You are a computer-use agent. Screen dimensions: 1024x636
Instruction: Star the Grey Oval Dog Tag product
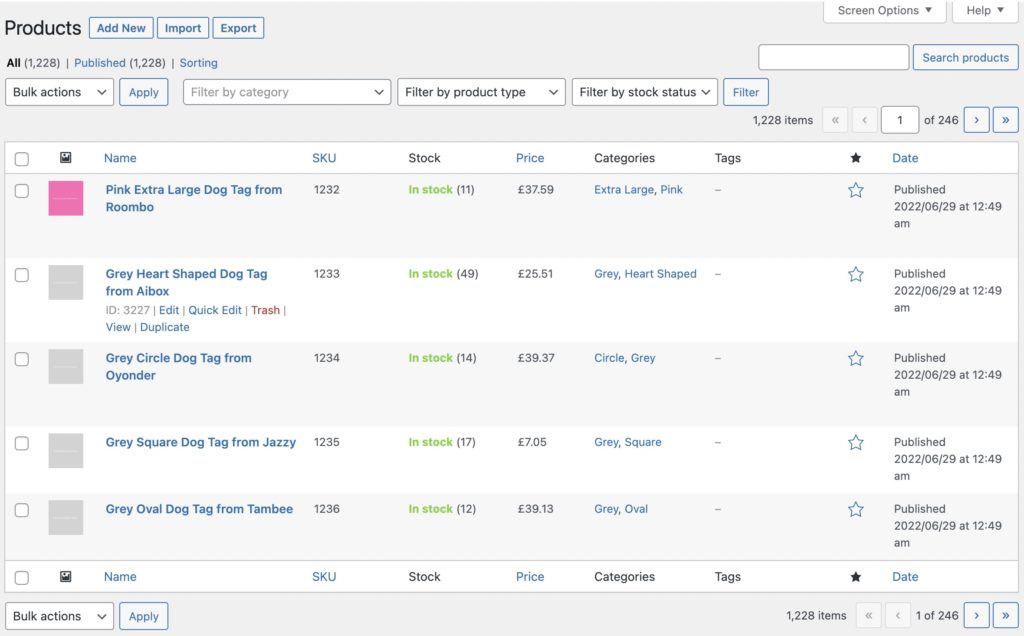(x=855, y=509)
